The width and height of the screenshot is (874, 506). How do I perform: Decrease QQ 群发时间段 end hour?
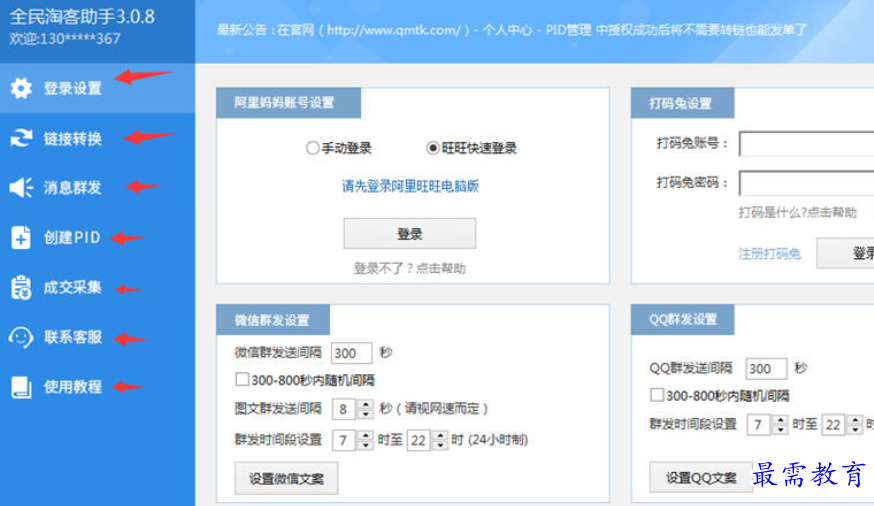[x=856, y=430]
